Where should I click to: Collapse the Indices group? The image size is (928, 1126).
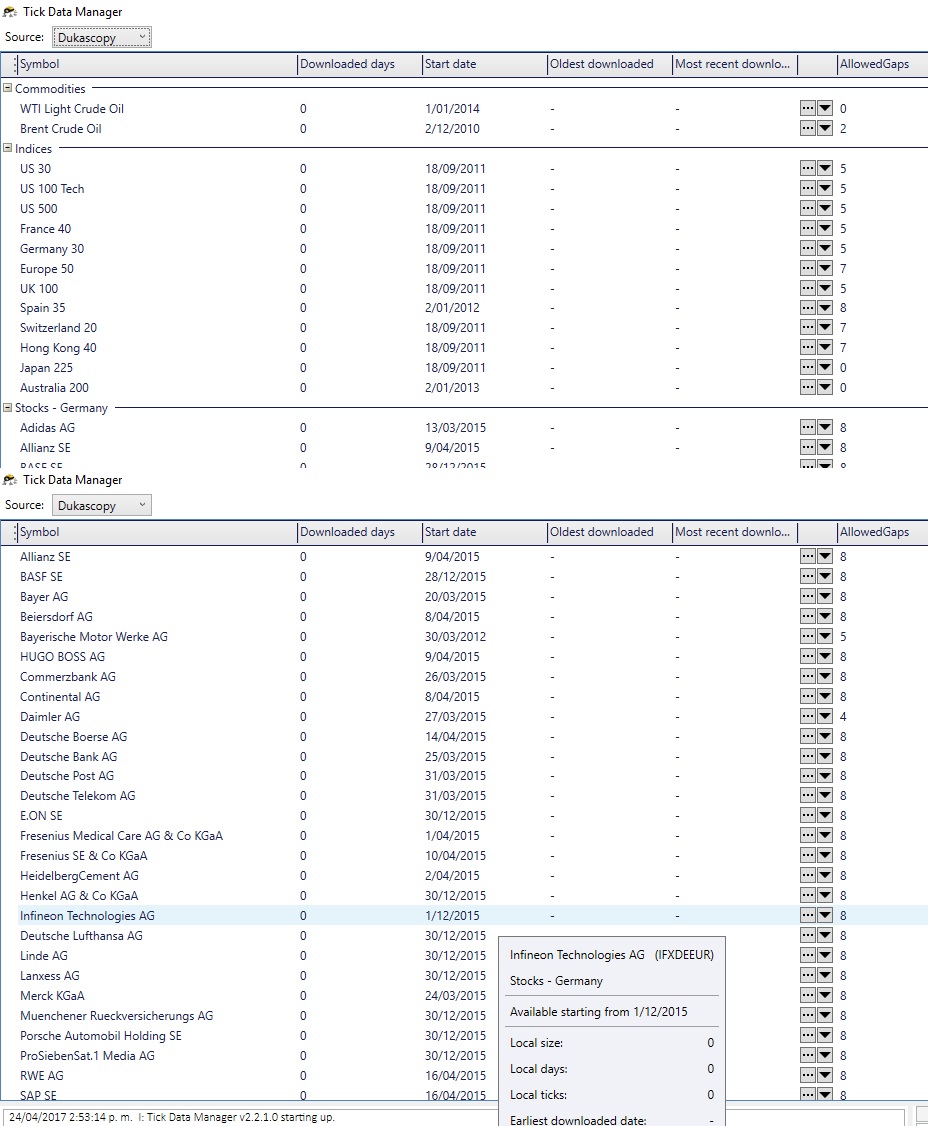(x=8, y=149)
